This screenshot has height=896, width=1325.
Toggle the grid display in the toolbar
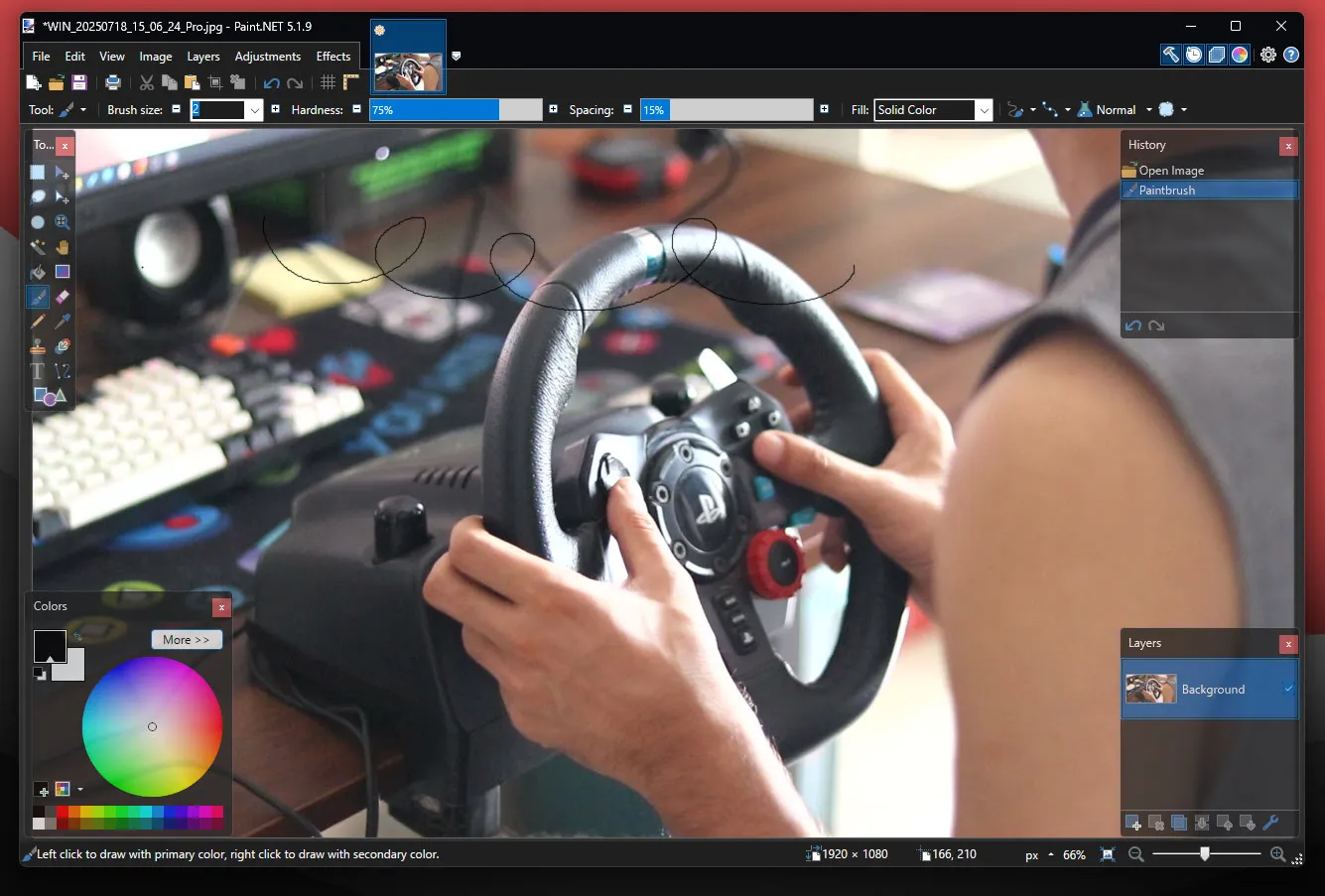tap(328, 82)
